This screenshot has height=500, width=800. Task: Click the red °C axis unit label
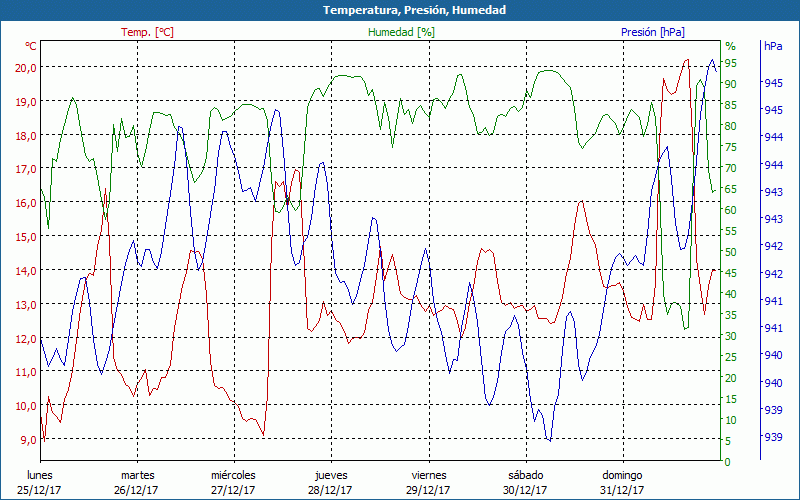pos(31,46)
